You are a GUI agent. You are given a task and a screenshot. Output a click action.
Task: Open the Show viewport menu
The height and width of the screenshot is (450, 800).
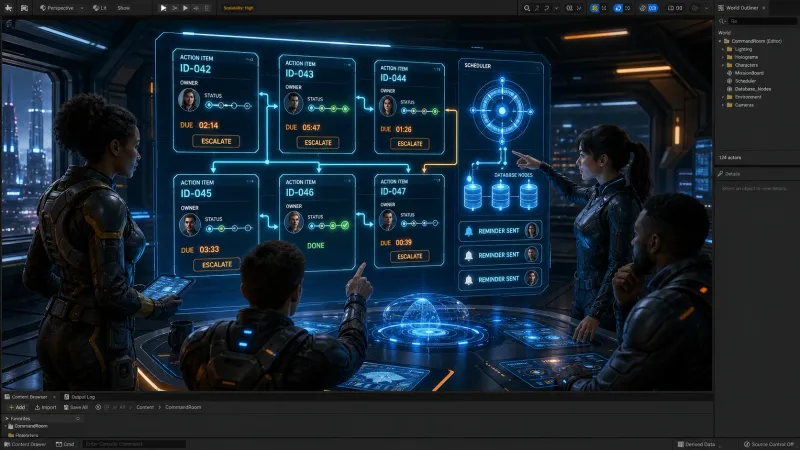tap(123, 8)
